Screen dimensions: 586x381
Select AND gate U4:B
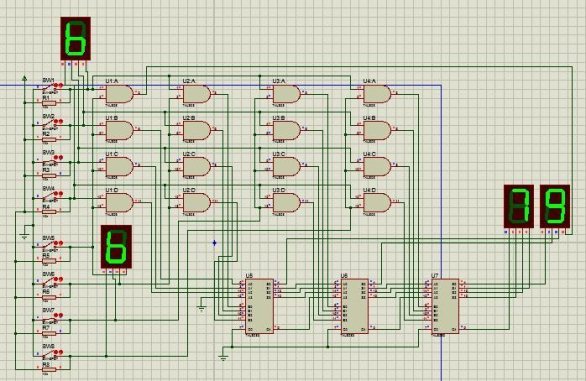377,130
